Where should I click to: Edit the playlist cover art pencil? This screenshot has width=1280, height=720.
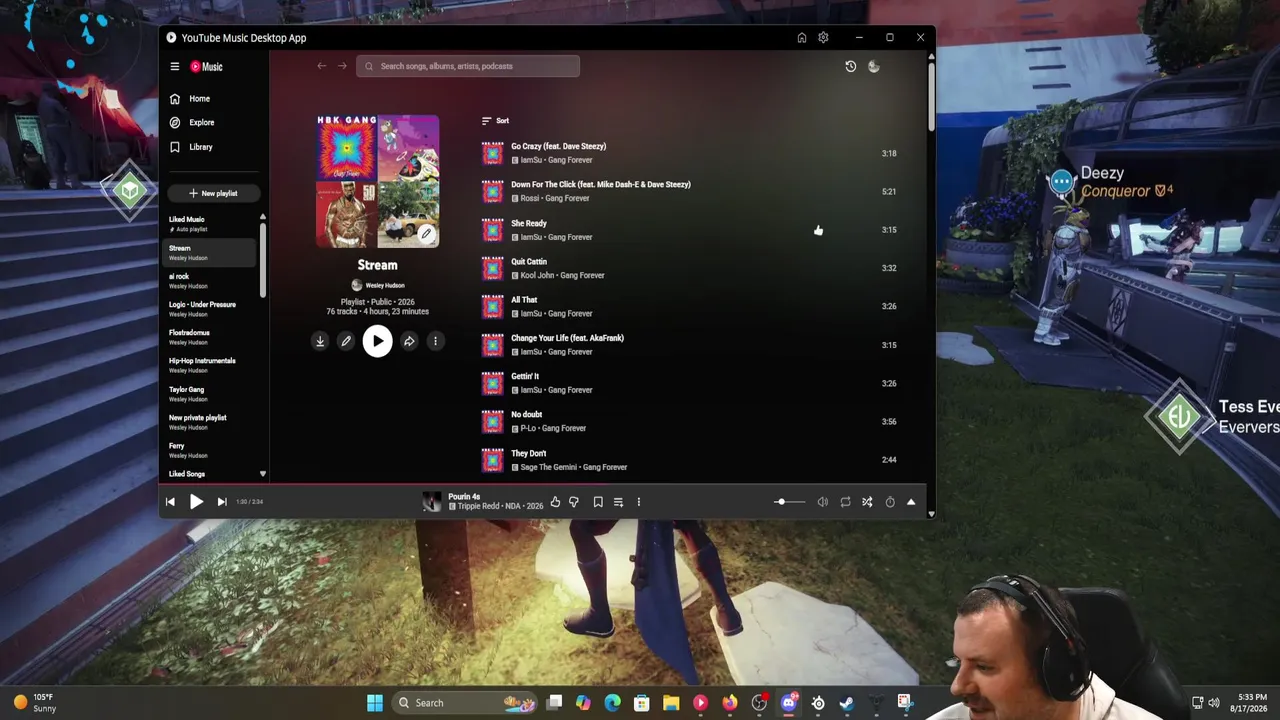426,234
